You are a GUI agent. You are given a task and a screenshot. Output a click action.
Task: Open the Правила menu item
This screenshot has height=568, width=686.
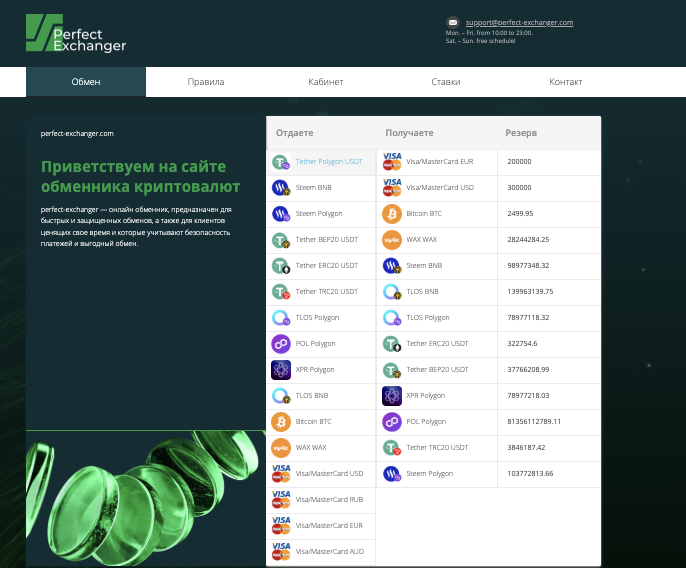pyautogui.click(x=206, y=82)
